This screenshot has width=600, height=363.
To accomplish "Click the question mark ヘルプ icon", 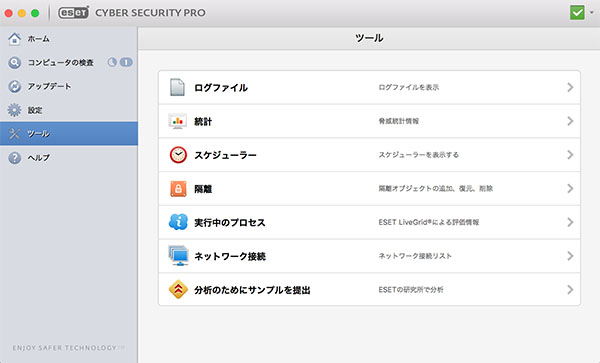I will pos(15,158).
